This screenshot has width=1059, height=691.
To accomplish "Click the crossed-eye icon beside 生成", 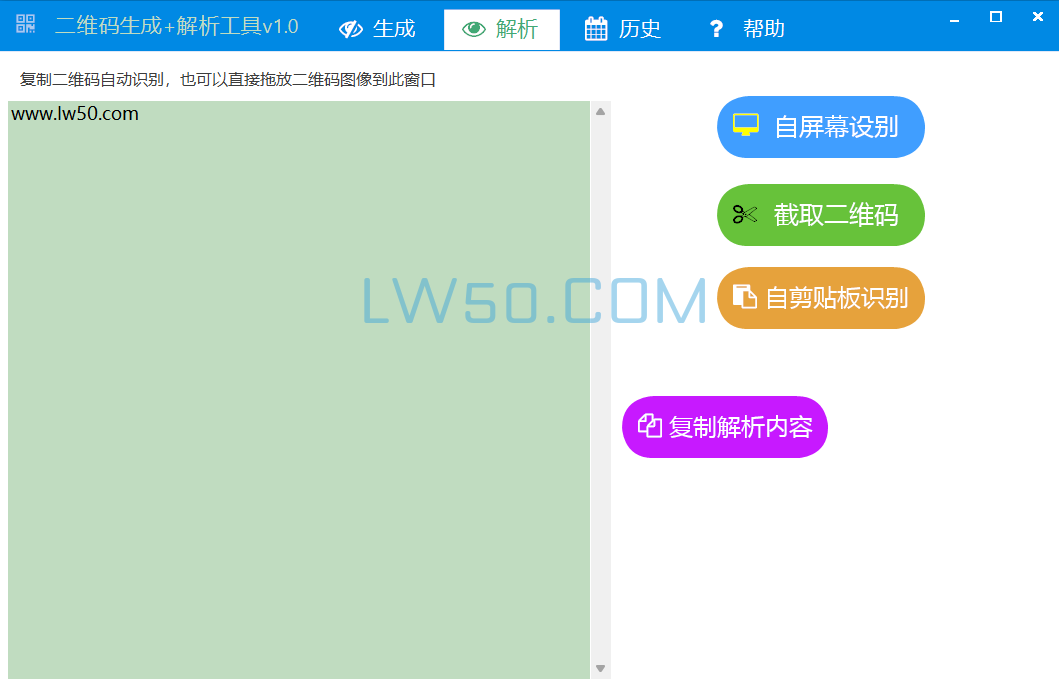I will click(x=351, y=28).
